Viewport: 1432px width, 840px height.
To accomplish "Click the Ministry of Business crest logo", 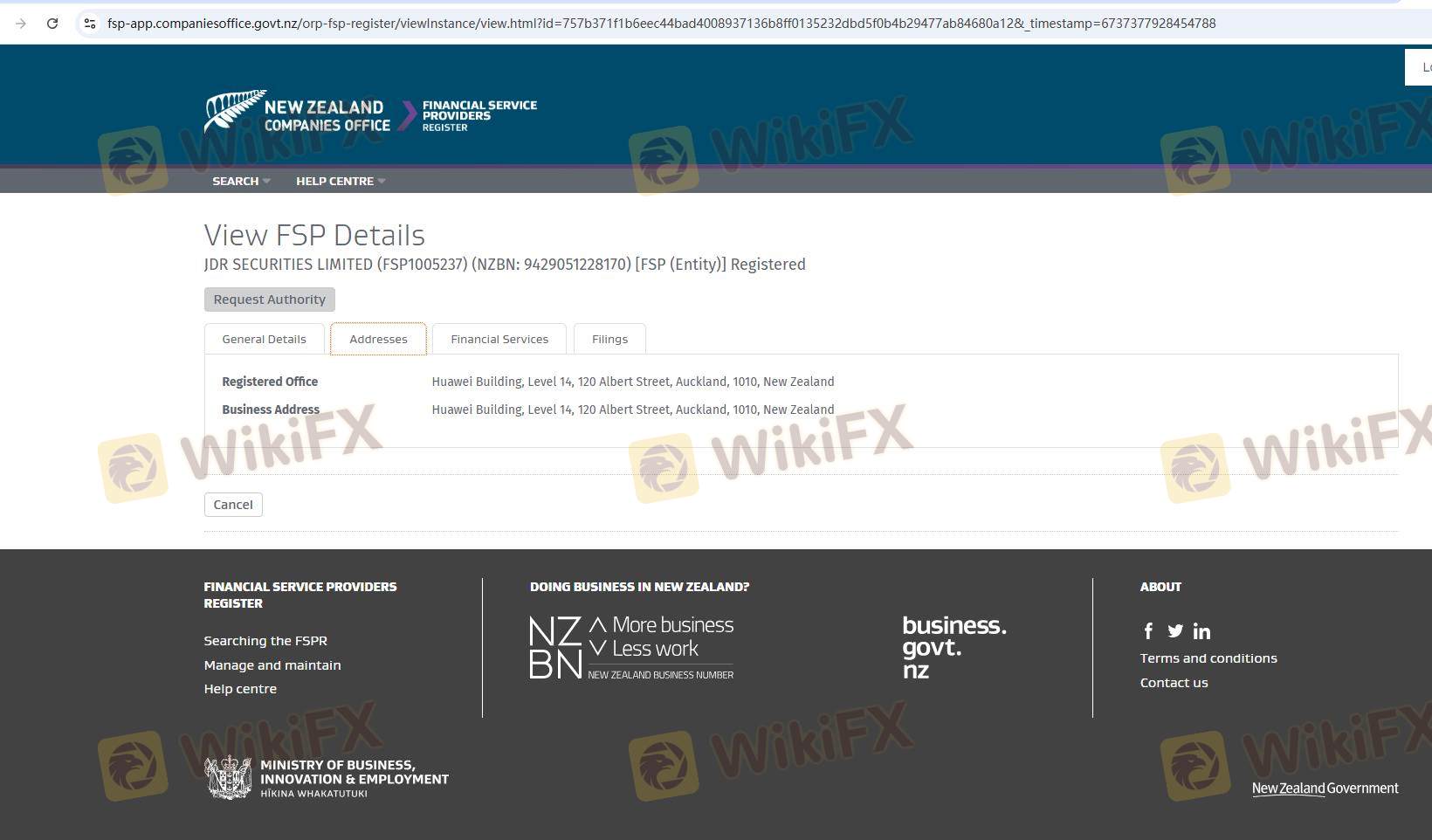I will click(229, 778).
